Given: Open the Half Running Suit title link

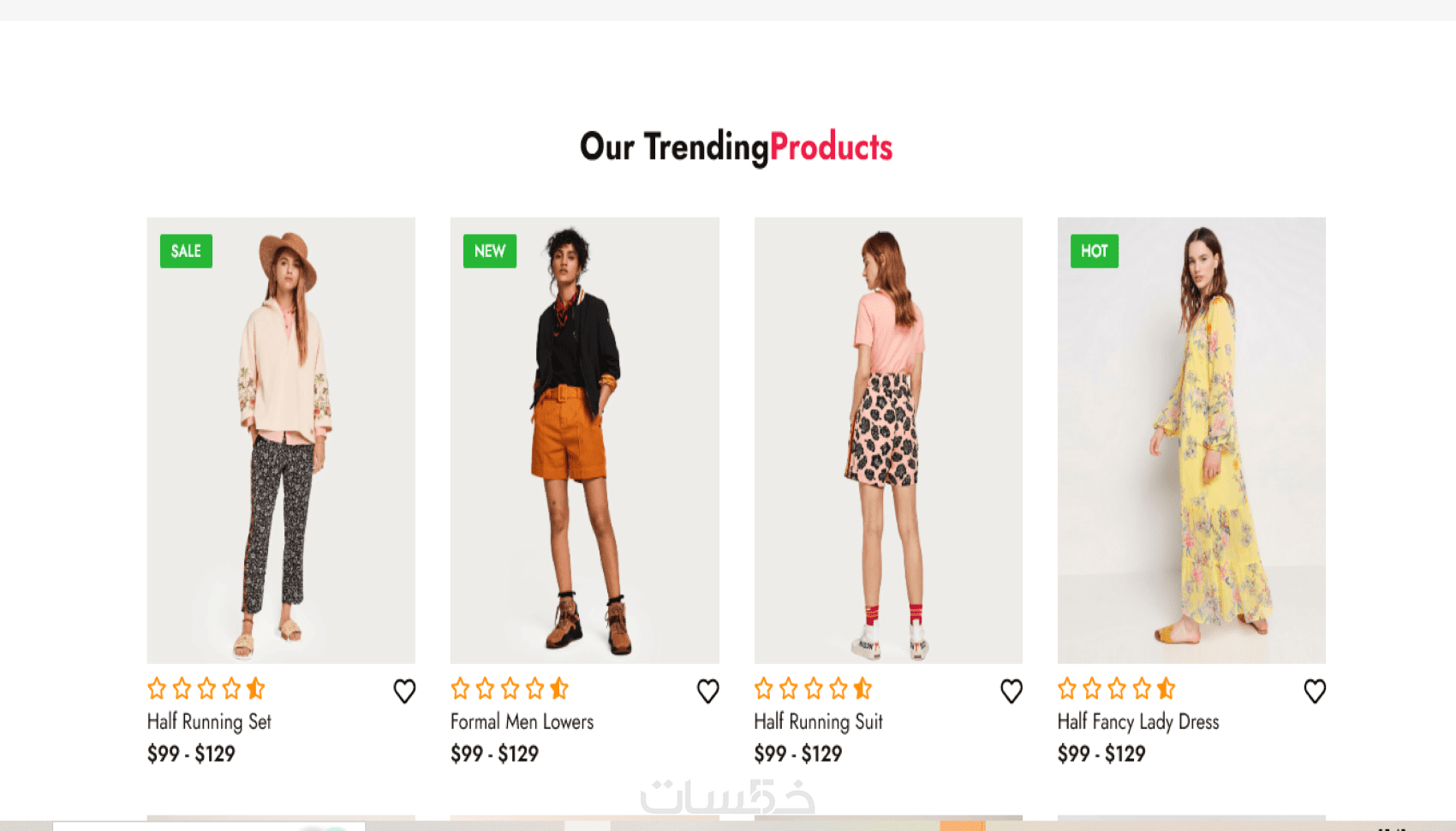Looking at the screenshot, I should point(818,722).
